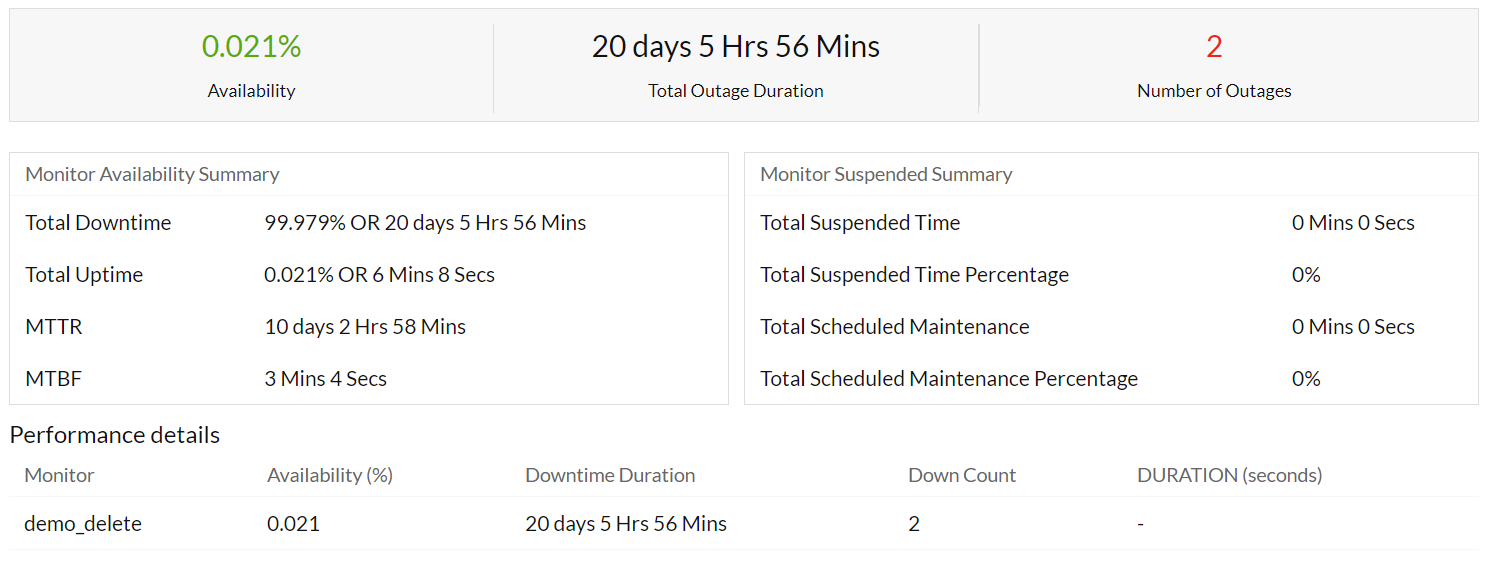This screenshot has width=1495, height=561.
Task: Click the Total Suspended Time Percentage value
Action: (1306, 275)
